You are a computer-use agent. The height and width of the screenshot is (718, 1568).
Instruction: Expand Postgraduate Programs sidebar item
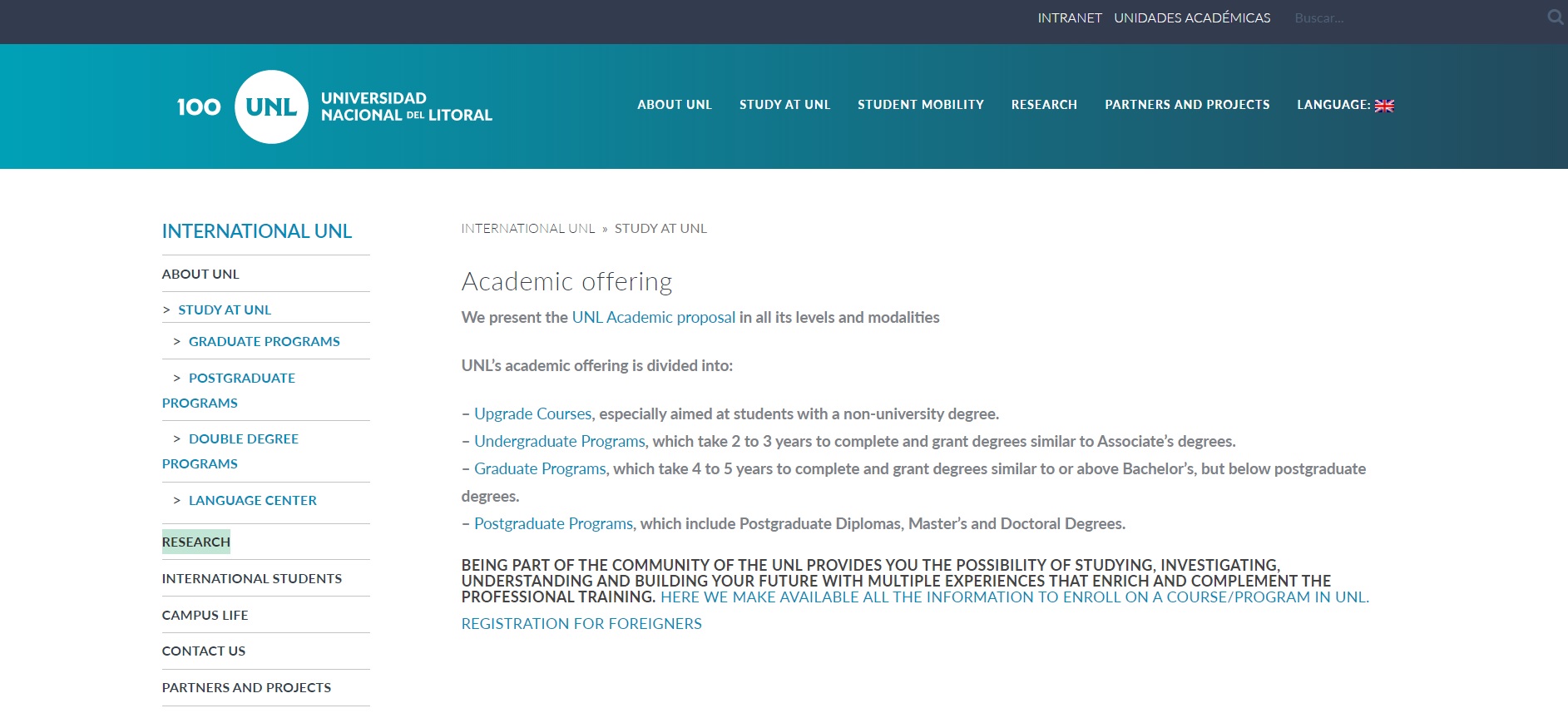(x=241, y=379)
